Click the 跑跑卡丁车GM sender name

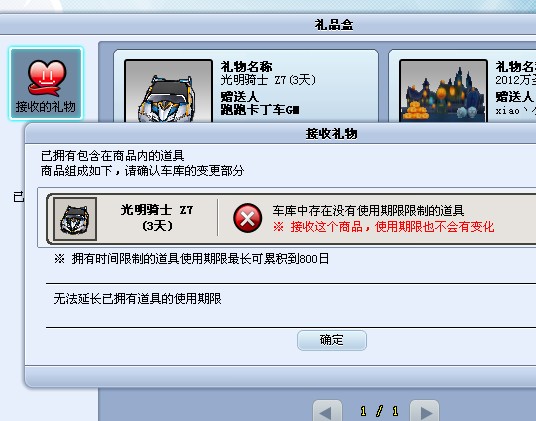tap(260, 110)
